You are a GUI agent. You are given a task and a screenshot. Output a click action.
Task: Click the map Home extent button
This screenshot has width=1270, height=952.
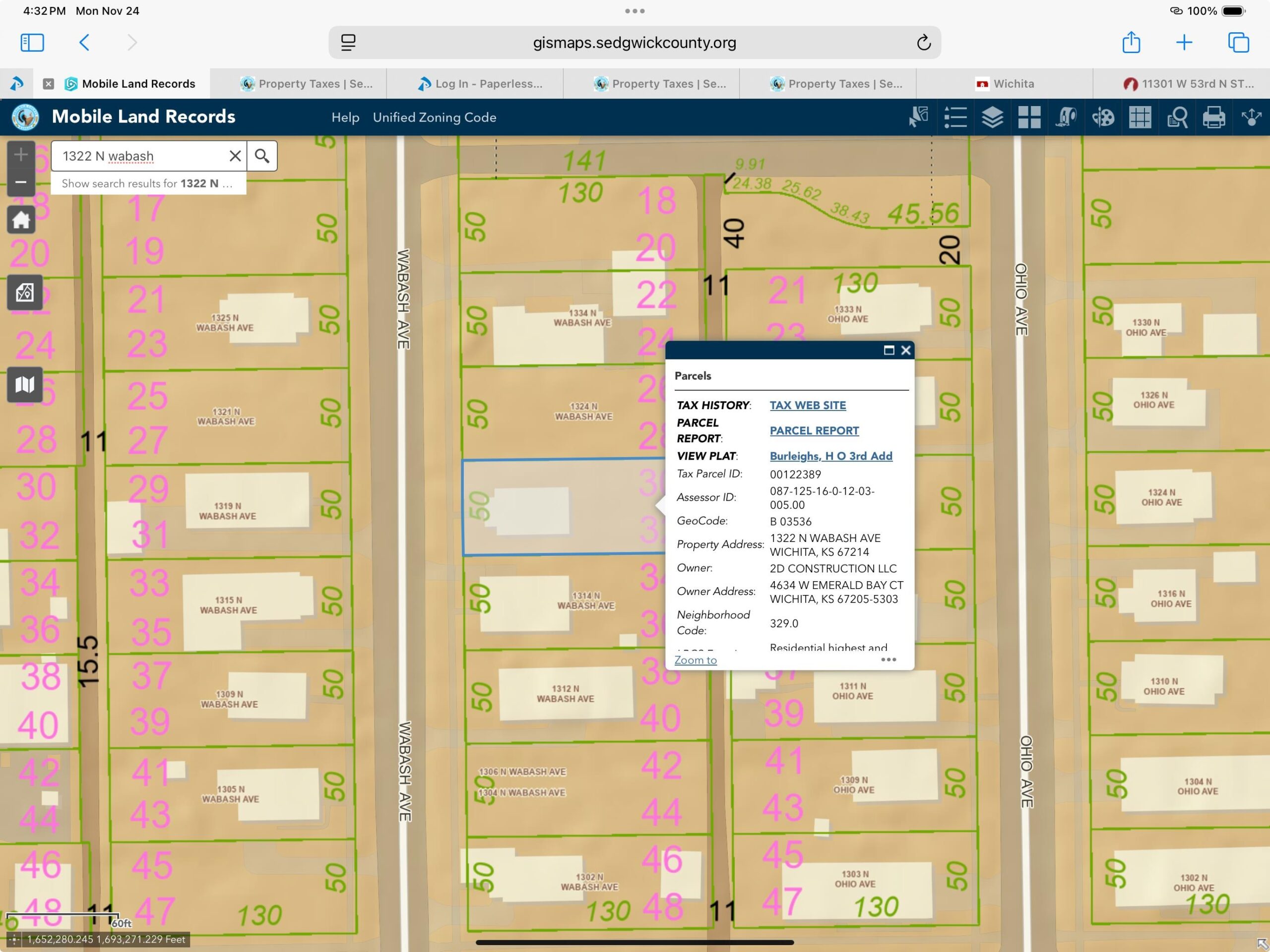click(21, 220)
